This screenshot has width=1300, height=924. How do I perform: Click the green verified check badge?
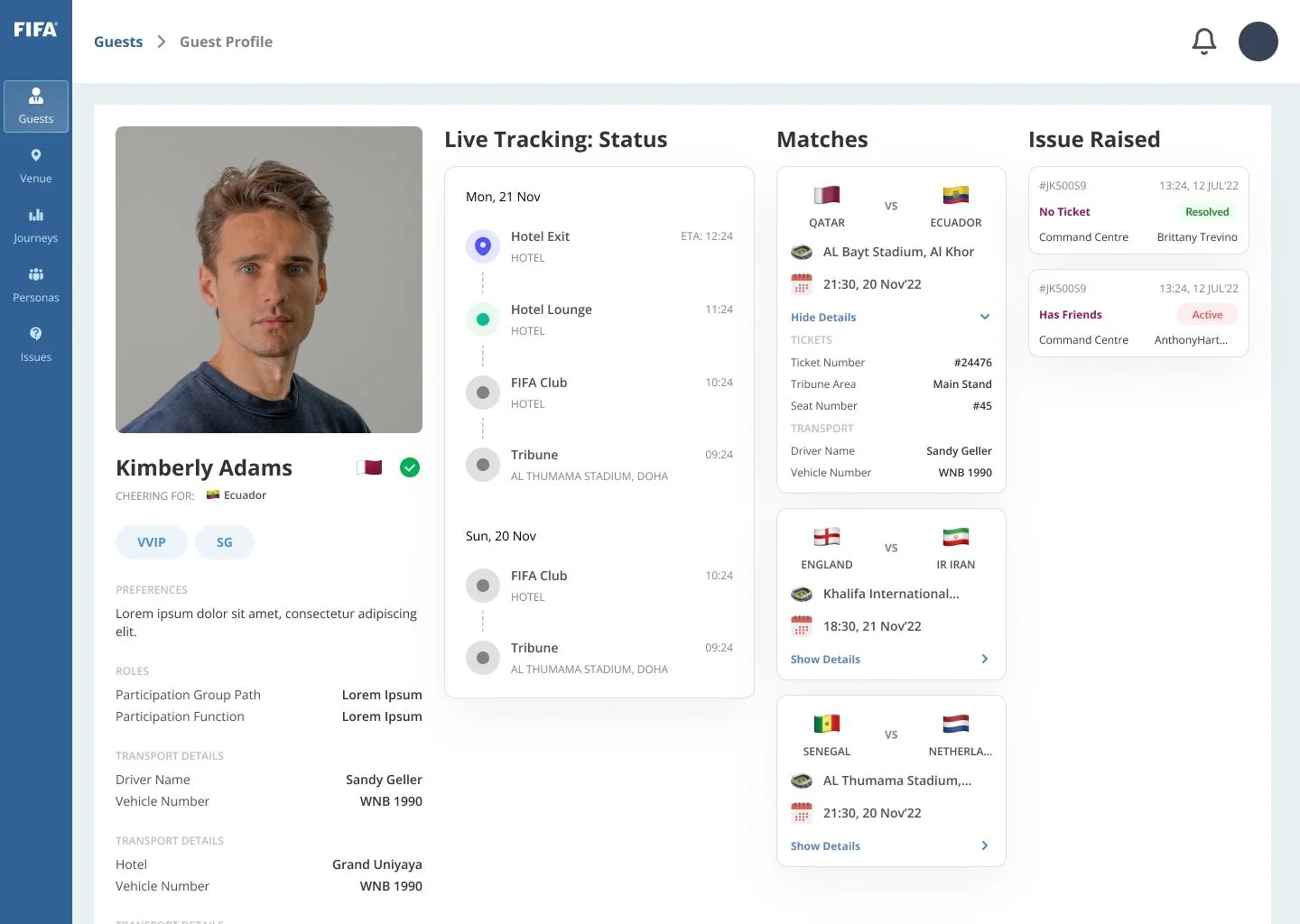pyautogui.click(x=410, y=467)
